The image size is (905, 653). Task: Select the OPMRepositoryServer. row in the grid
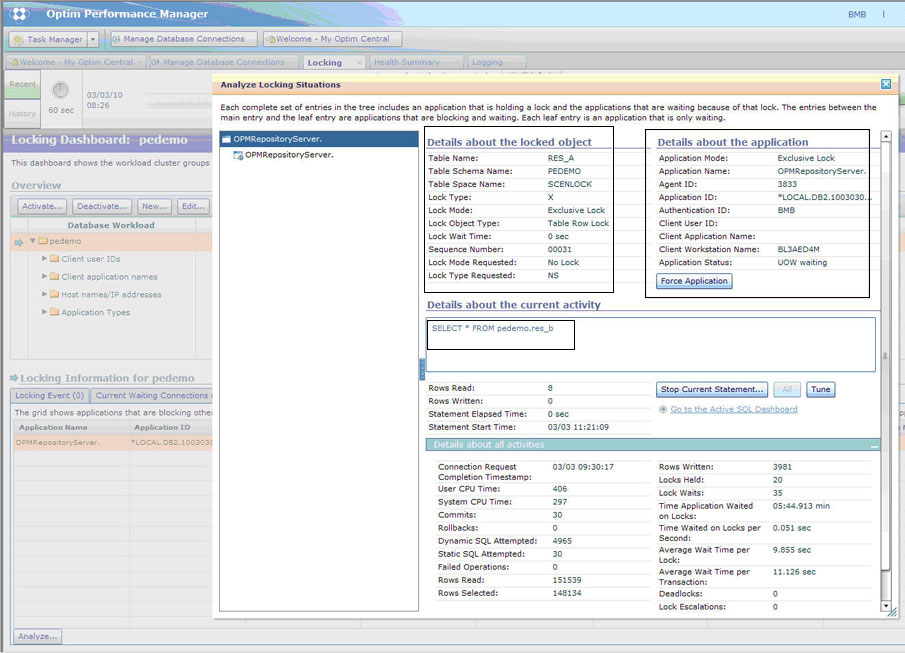coord(113,443)
